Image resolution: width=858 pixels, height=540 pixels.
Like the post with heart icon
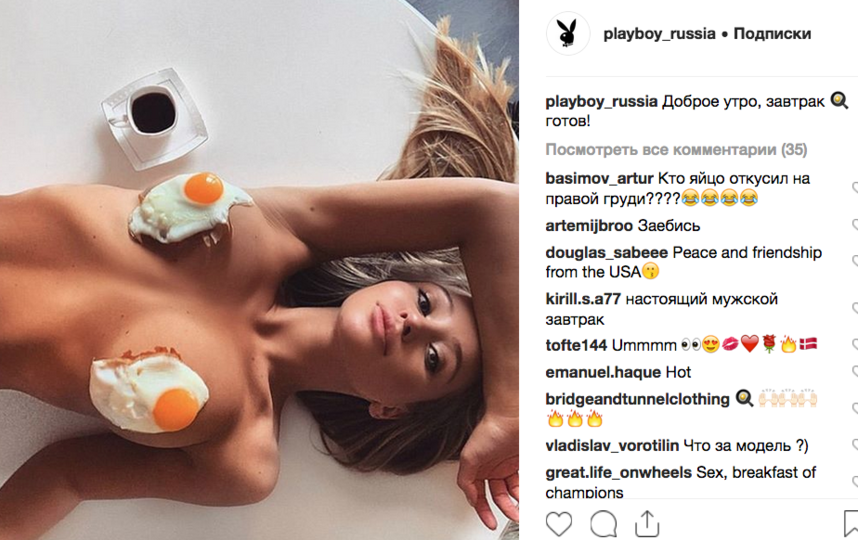559,524
